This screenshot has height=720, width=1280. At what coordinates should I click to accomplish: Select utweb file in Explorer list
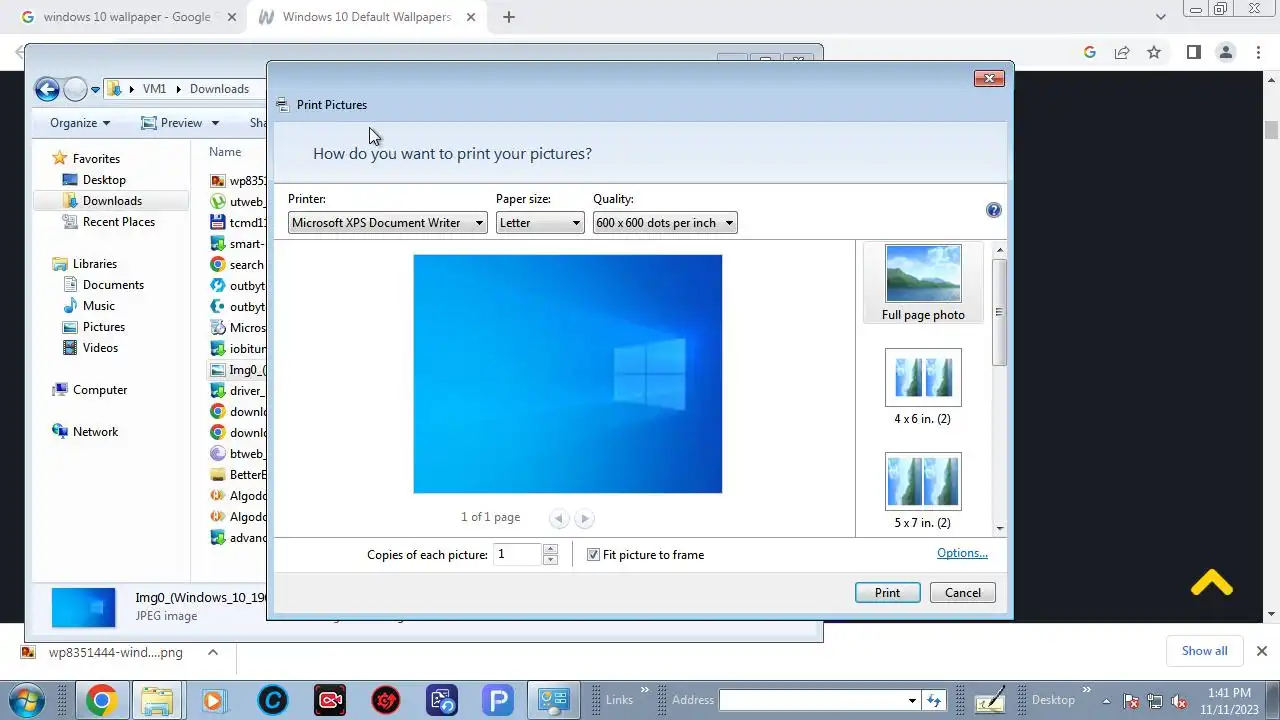point(237,202)
